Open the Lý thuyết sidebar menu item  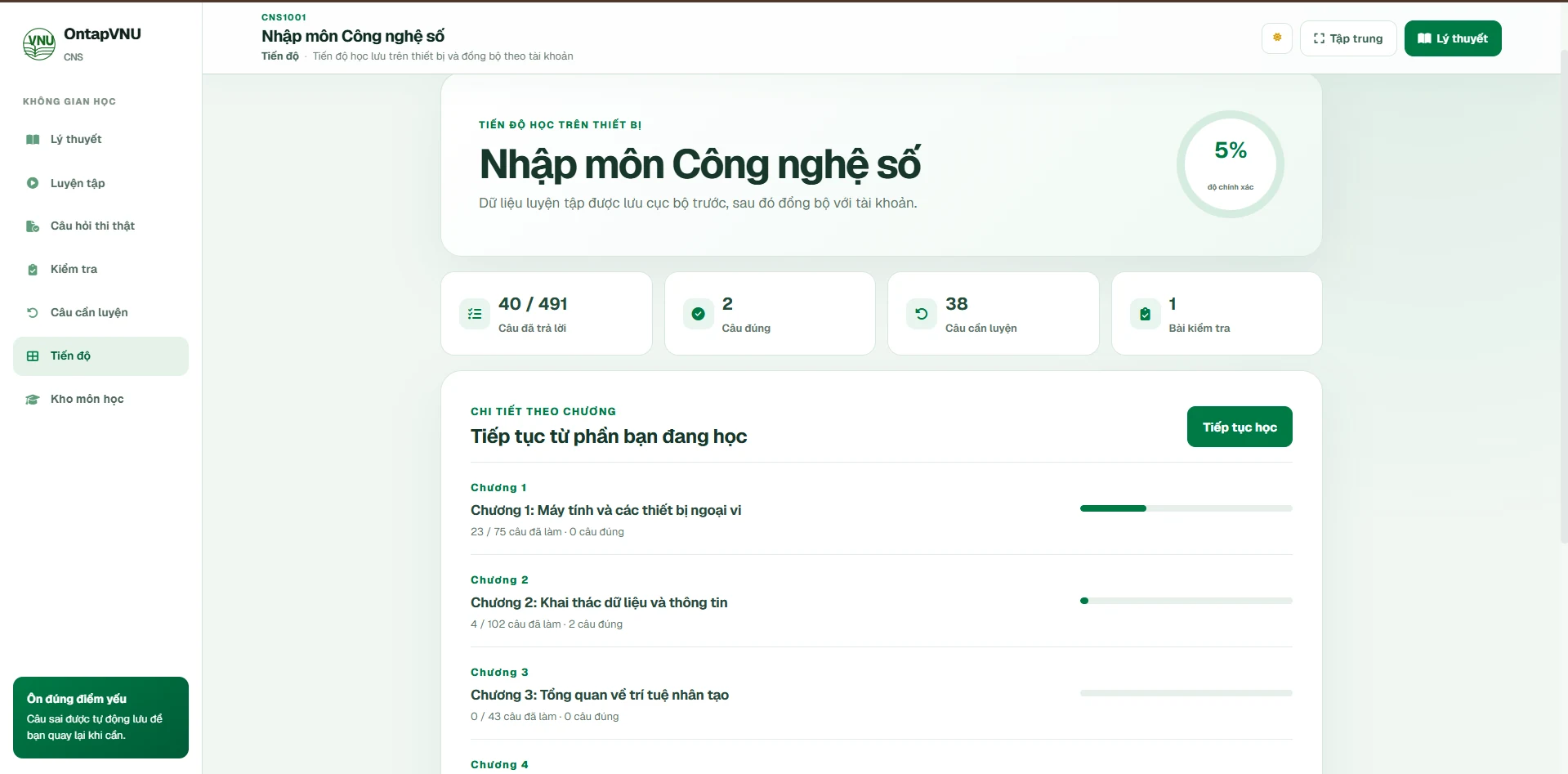[101, 140]
